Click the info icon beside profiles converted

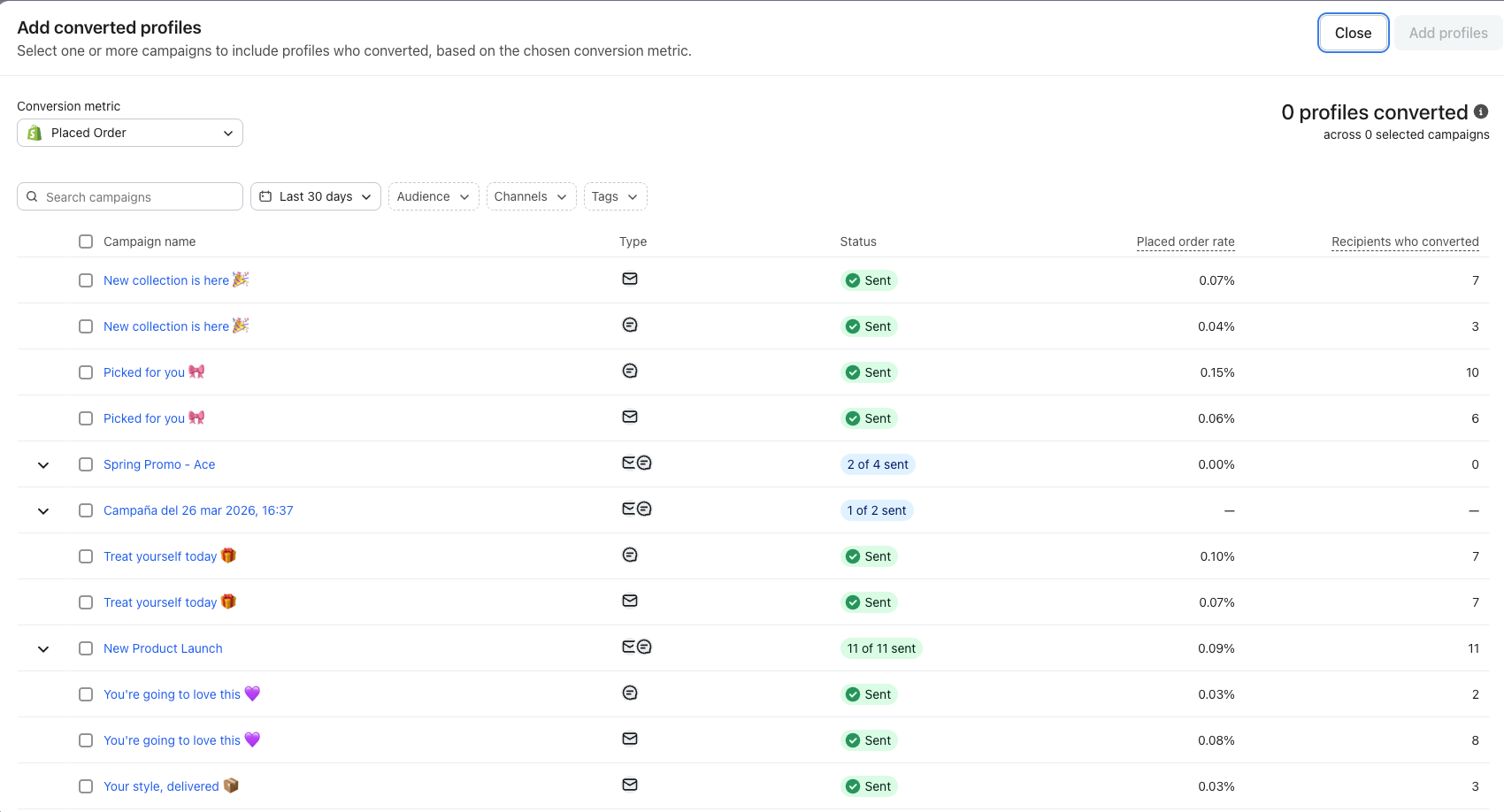pyautogui.click(x=1481, y=111)
